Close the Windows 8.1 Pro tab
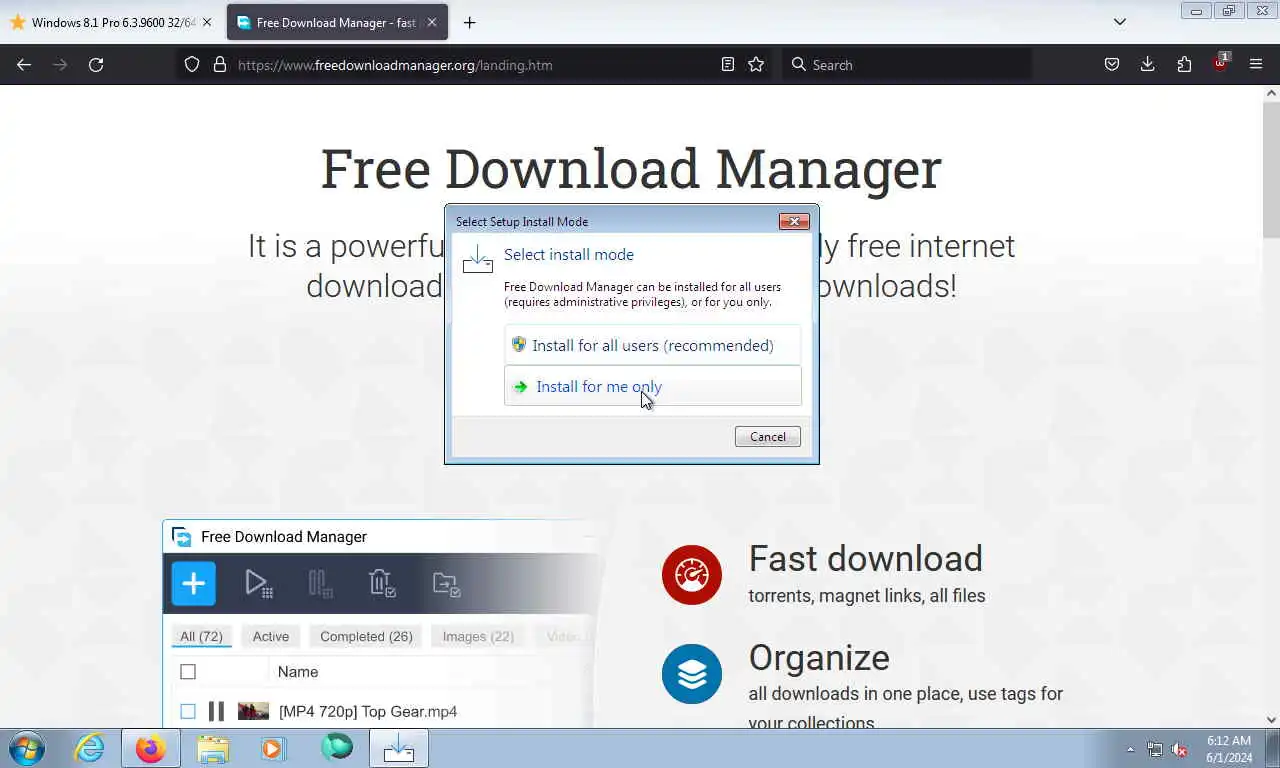 207,22
